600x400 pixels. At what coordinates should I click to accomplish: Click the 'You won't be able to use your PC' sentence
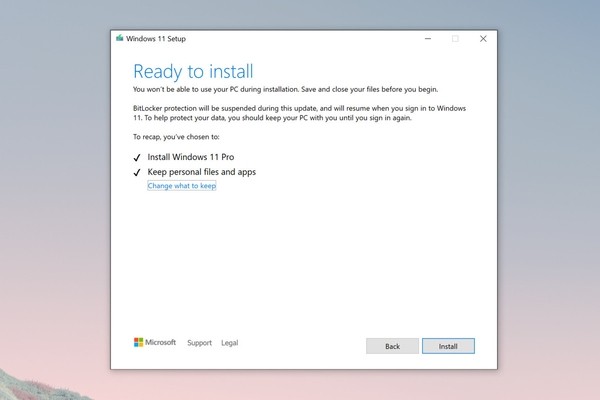coord(285,89)
